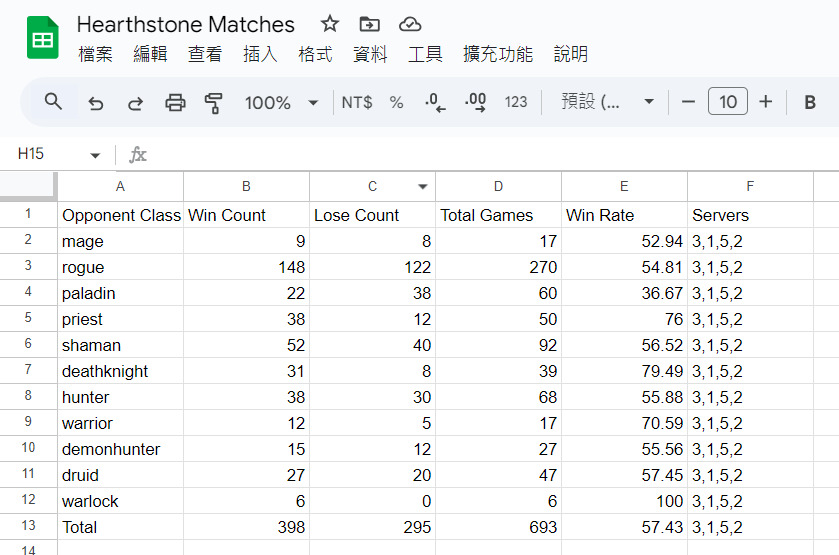Select the Total label cell
This screenshot has height=555, width=839.
pos(120,527)
